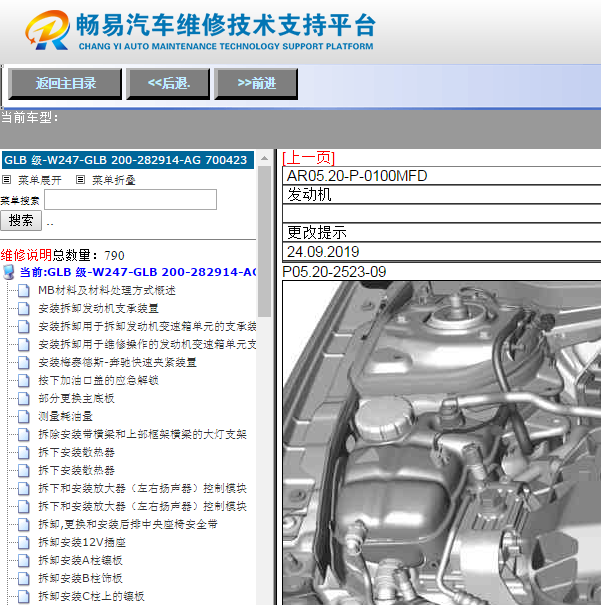The image size is (601, 605).
Task: Click document icon next to 测量耗油量
Action: tap(23, 416)
